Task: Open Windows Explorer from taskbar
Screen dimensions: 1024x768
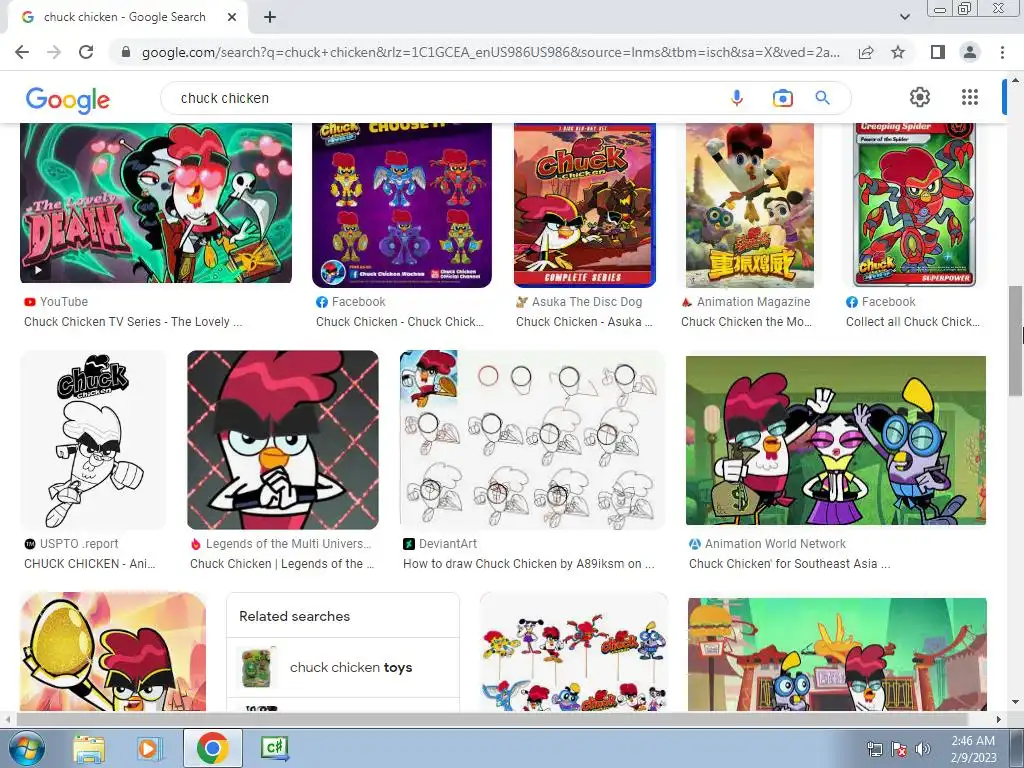Action: 89,748
